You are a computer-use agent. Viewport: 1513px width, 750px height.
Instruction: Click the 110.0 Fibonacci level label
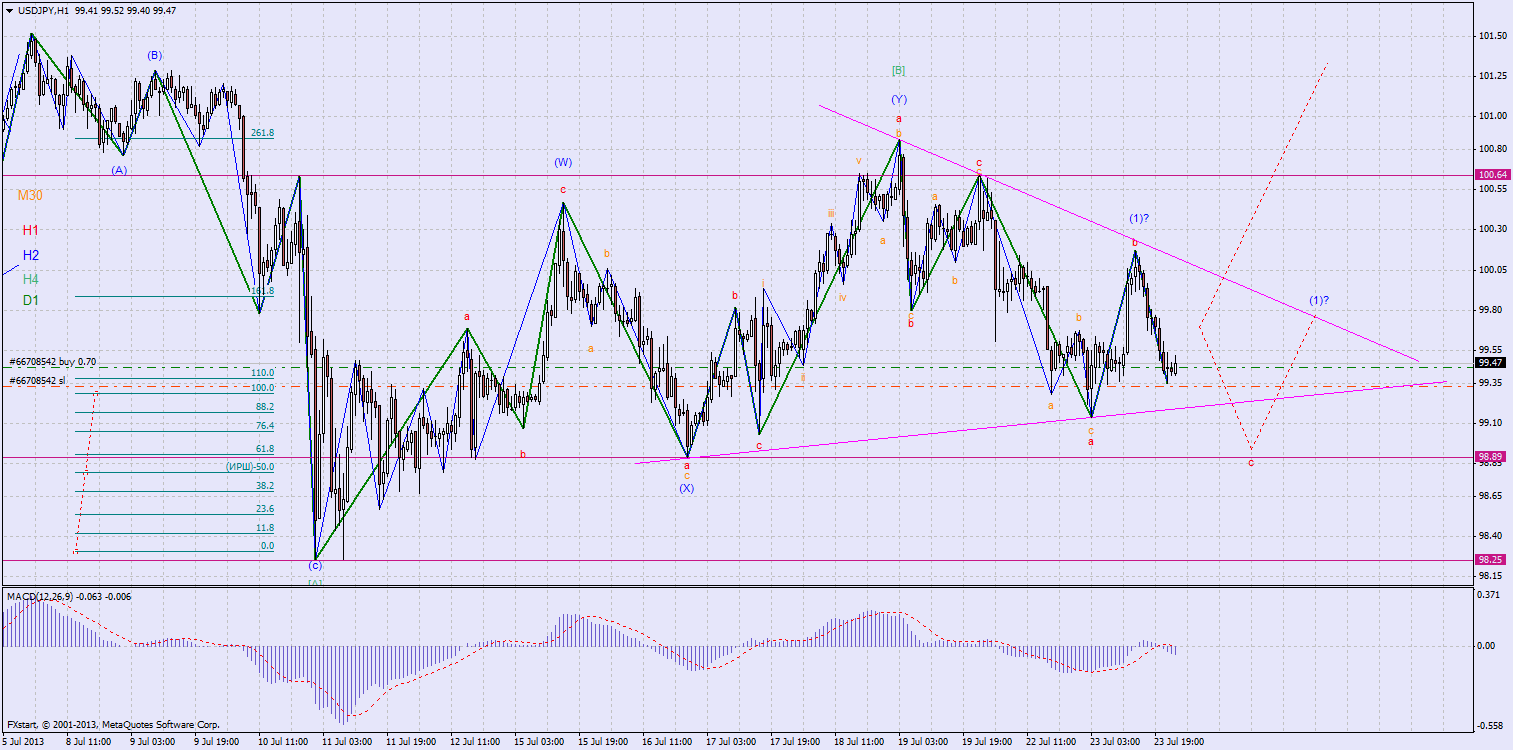point(263,372)
